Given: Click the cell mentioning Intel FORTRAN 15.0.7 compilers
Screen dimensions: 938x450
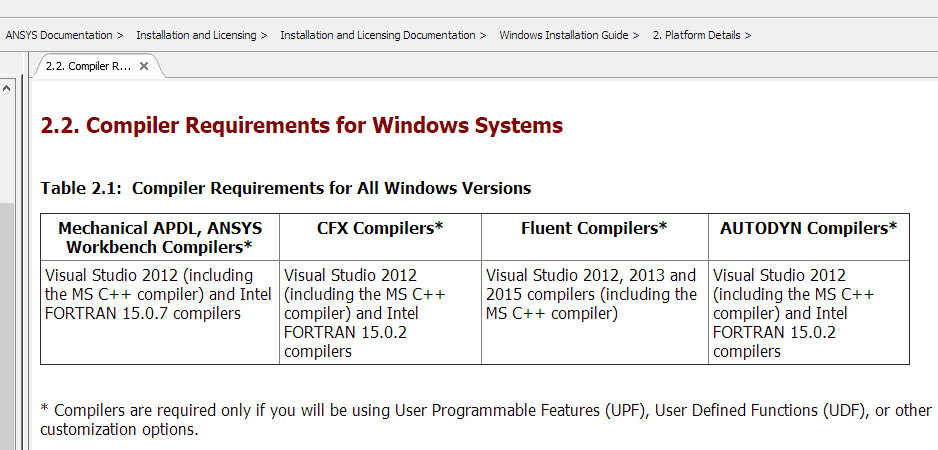Looking at the screenshot, I should [x=160, y=312].
